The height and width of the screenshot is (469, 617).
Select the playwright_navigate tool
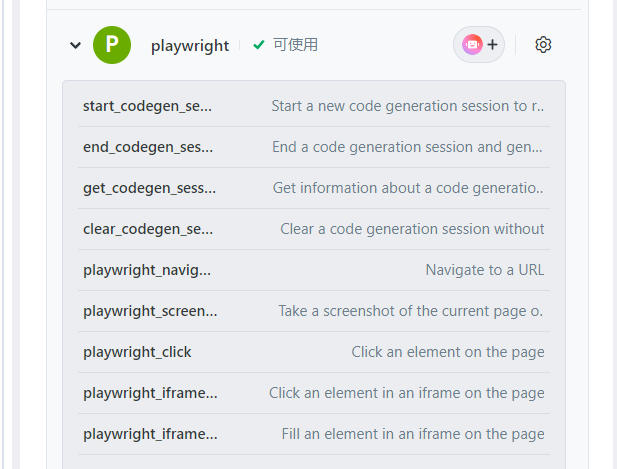(x=147, y=270)
